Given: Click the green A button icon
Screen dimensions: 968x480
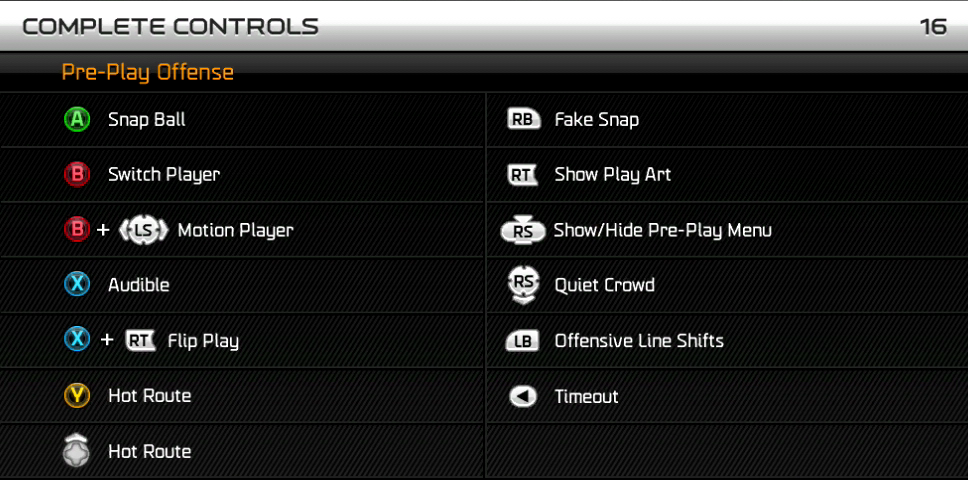Looking at the screenshot, I should (77, 120).
